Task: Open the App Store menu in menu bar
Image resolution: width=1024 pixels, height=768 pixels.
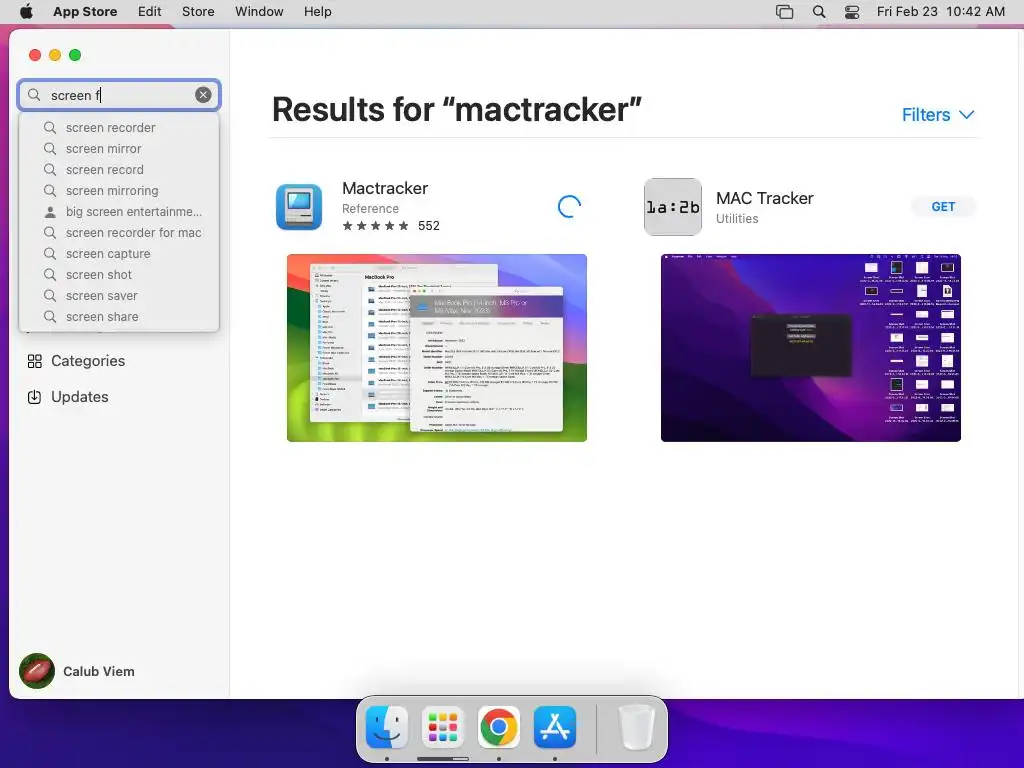Action: click(85, 12)
